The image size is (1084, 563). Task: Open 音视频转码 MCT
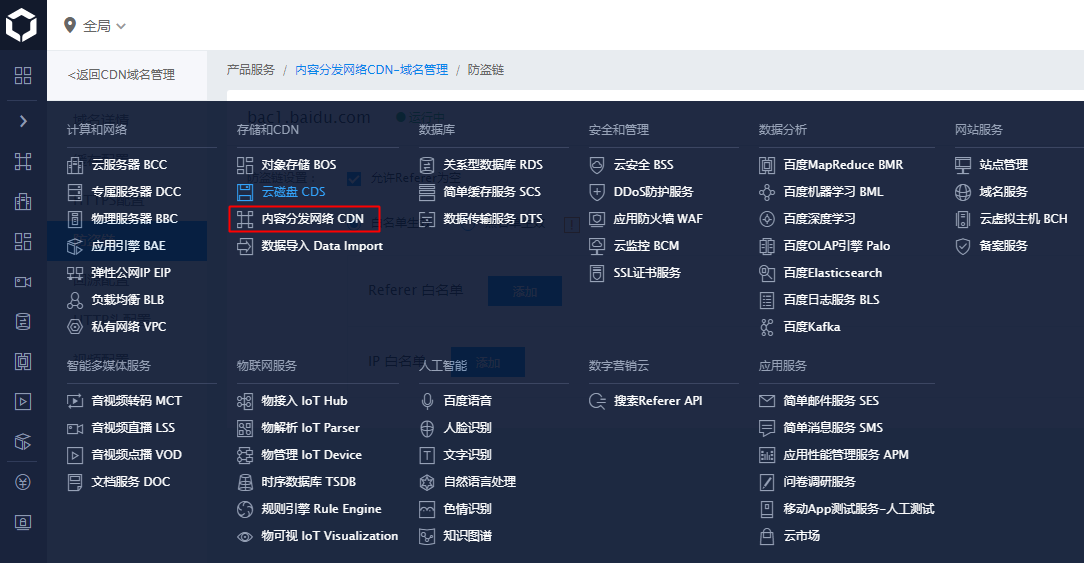click(x=136, y=400)
